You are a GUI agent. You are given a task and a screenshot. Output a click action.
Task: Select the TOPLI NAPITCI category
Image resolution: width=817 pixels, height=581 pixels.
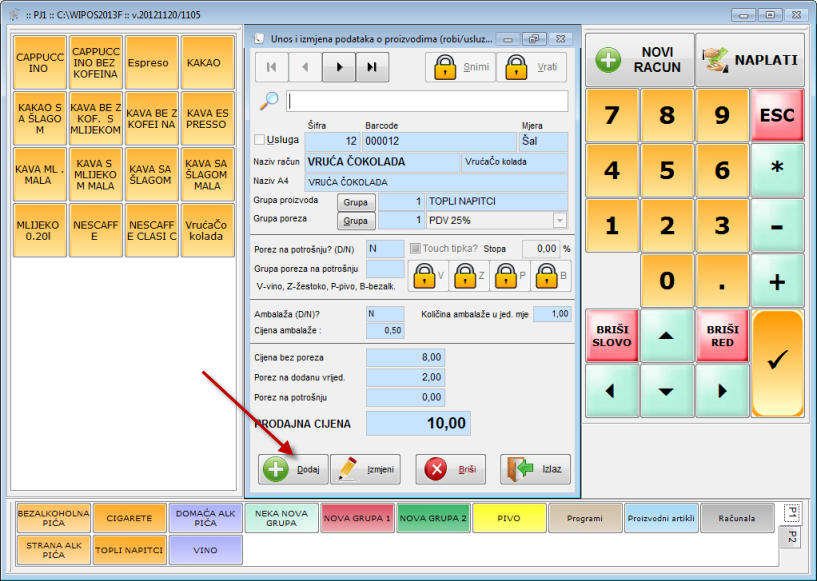130,550
